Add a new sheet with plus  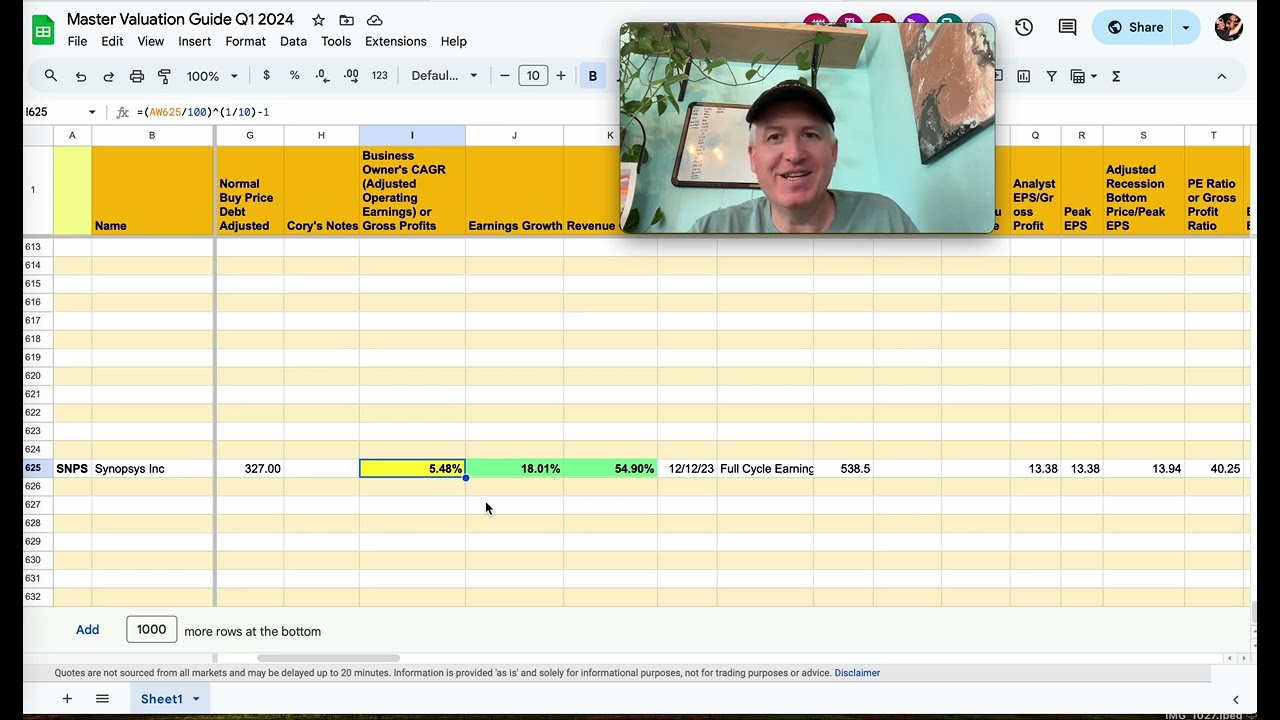(x=67, y=699)
